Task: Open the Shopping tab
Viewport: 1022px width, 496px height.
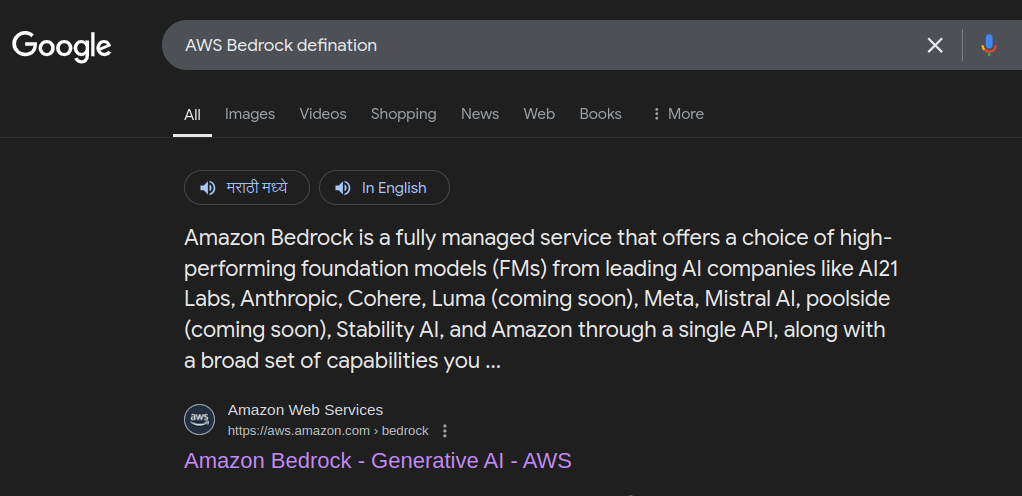Action: click(403, 114)
